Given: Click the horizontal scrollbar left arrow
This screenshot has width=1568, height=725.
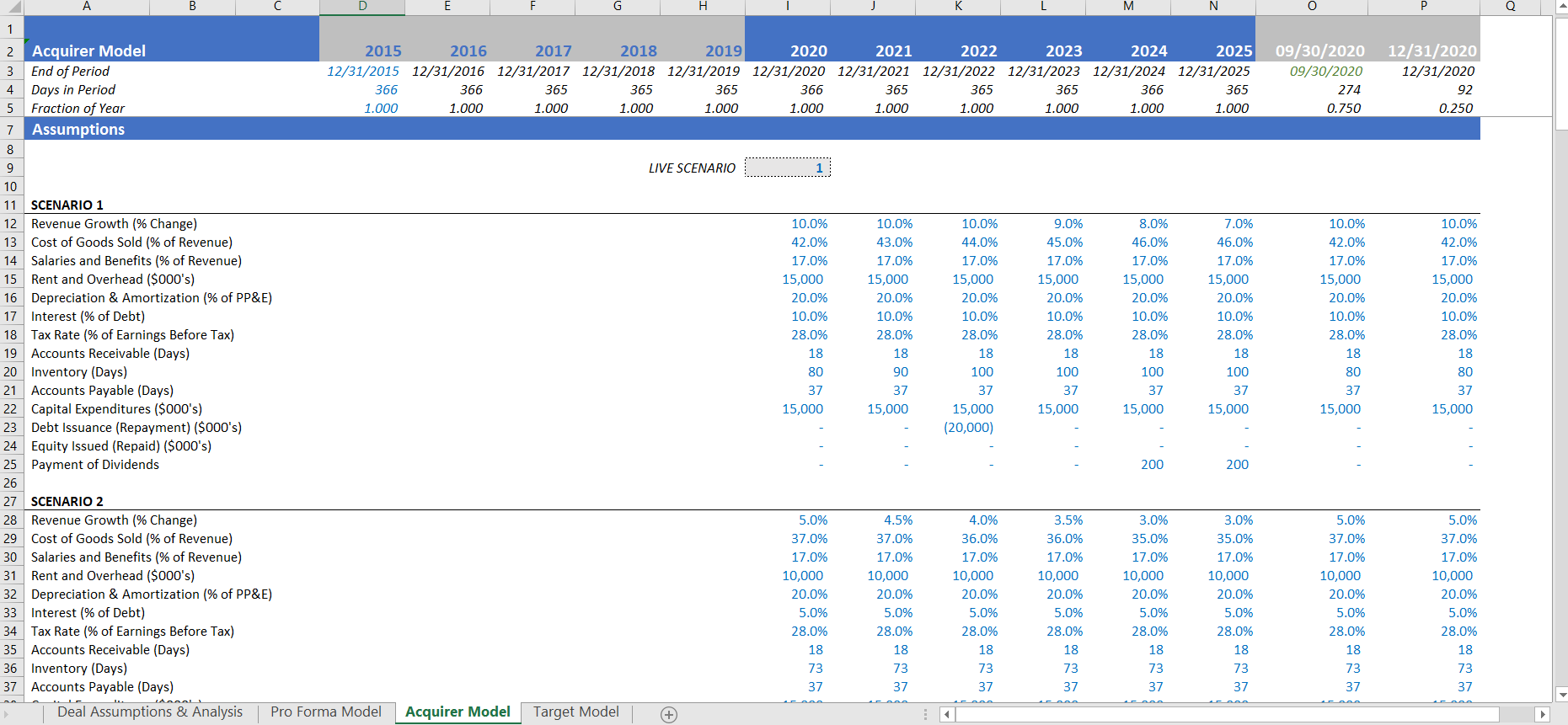Looking at the screenshot, I should pyautogui.click(x=947, y=714).
